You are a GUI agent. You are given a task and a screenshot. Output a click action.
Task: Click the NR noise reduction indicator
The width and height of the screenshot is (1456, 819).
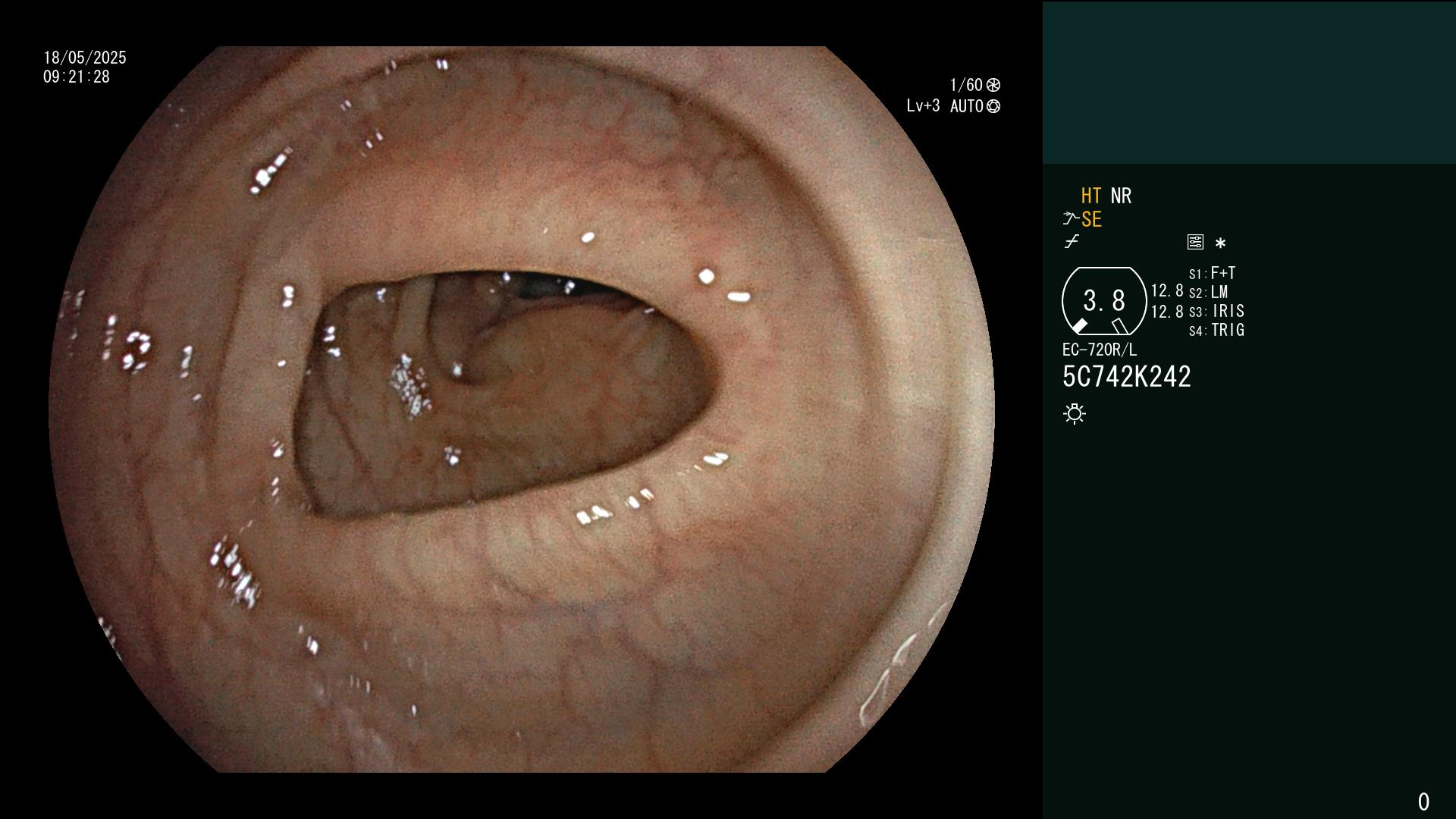pyautogui.click(x=1121, y=196)
